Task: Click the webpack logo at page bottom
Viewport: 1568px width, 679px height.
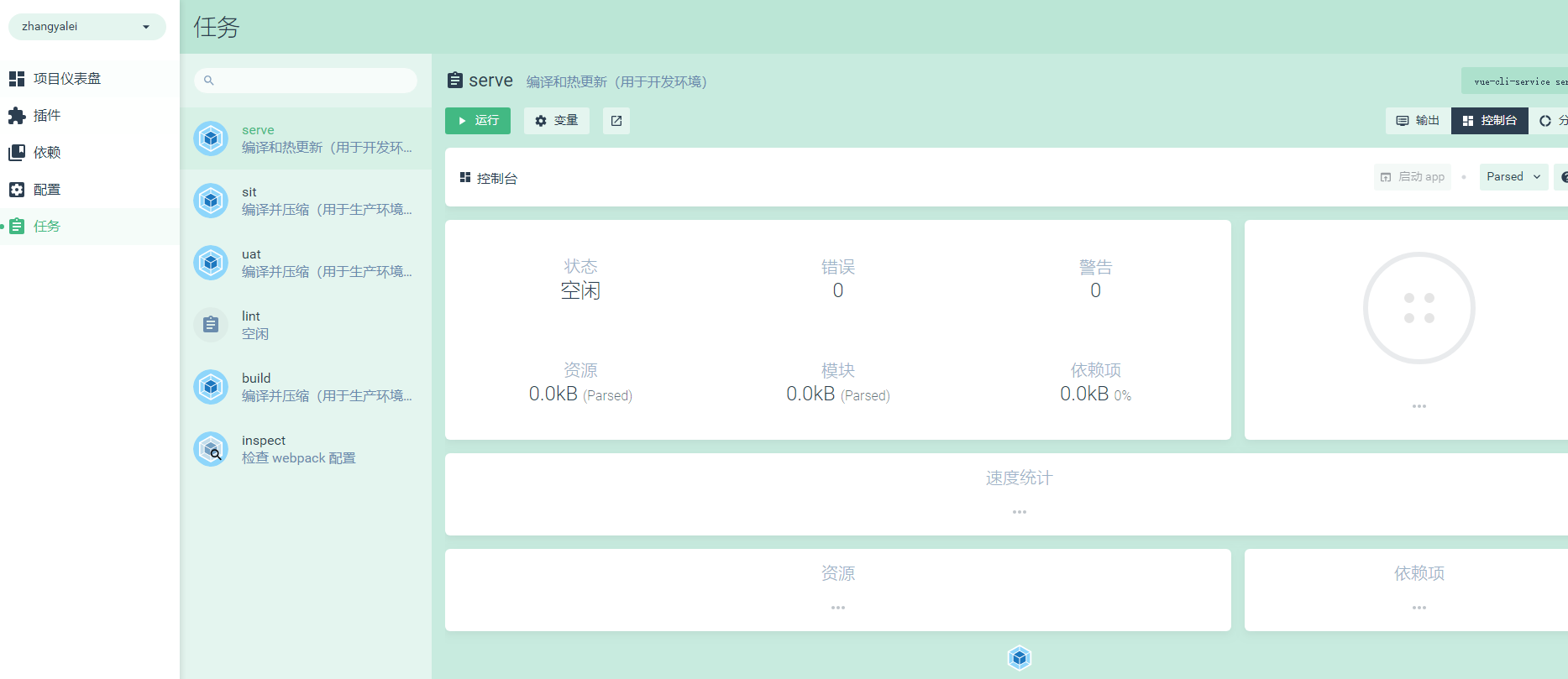Action: point(1020,658)
